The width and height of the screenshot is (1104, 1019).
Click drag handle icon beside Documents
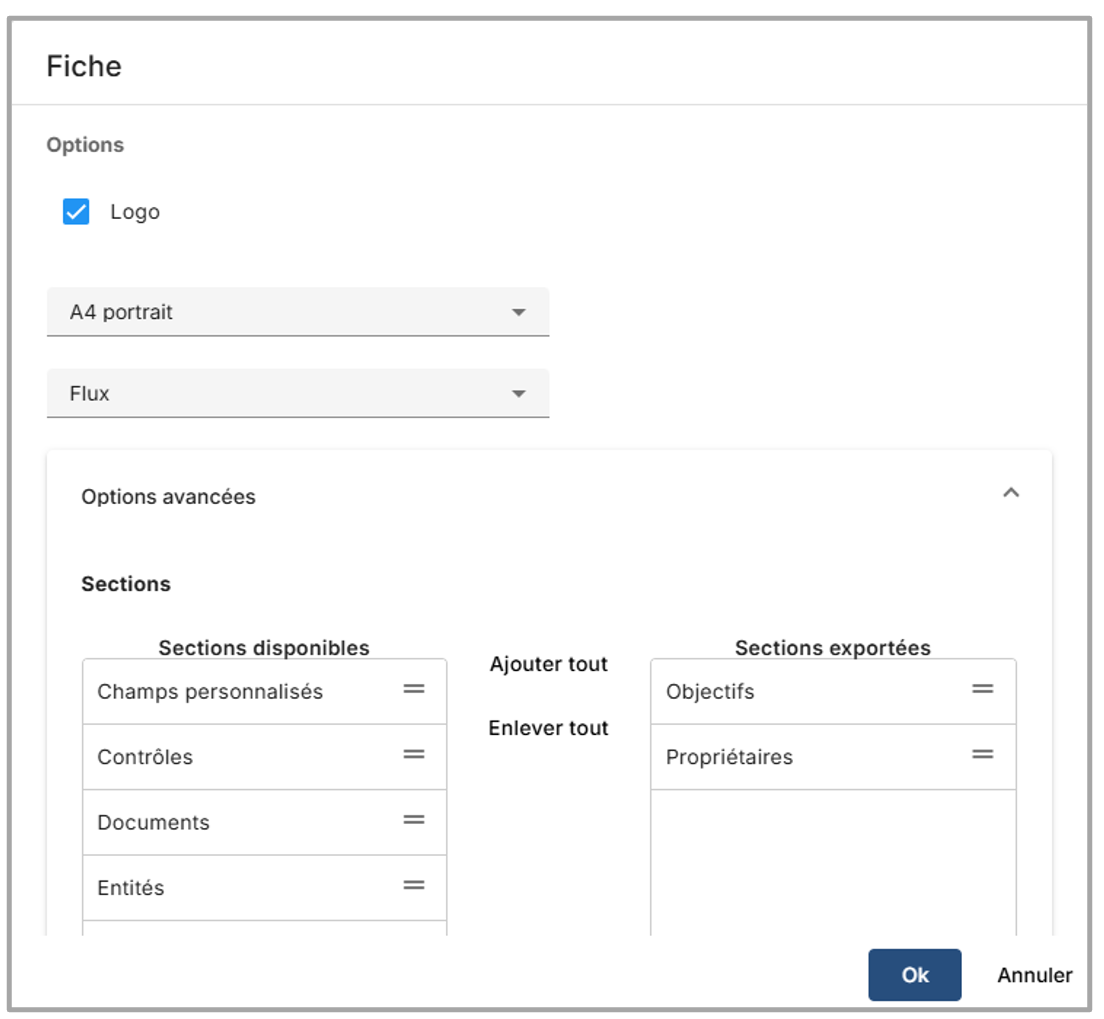(x=414, y=820)
